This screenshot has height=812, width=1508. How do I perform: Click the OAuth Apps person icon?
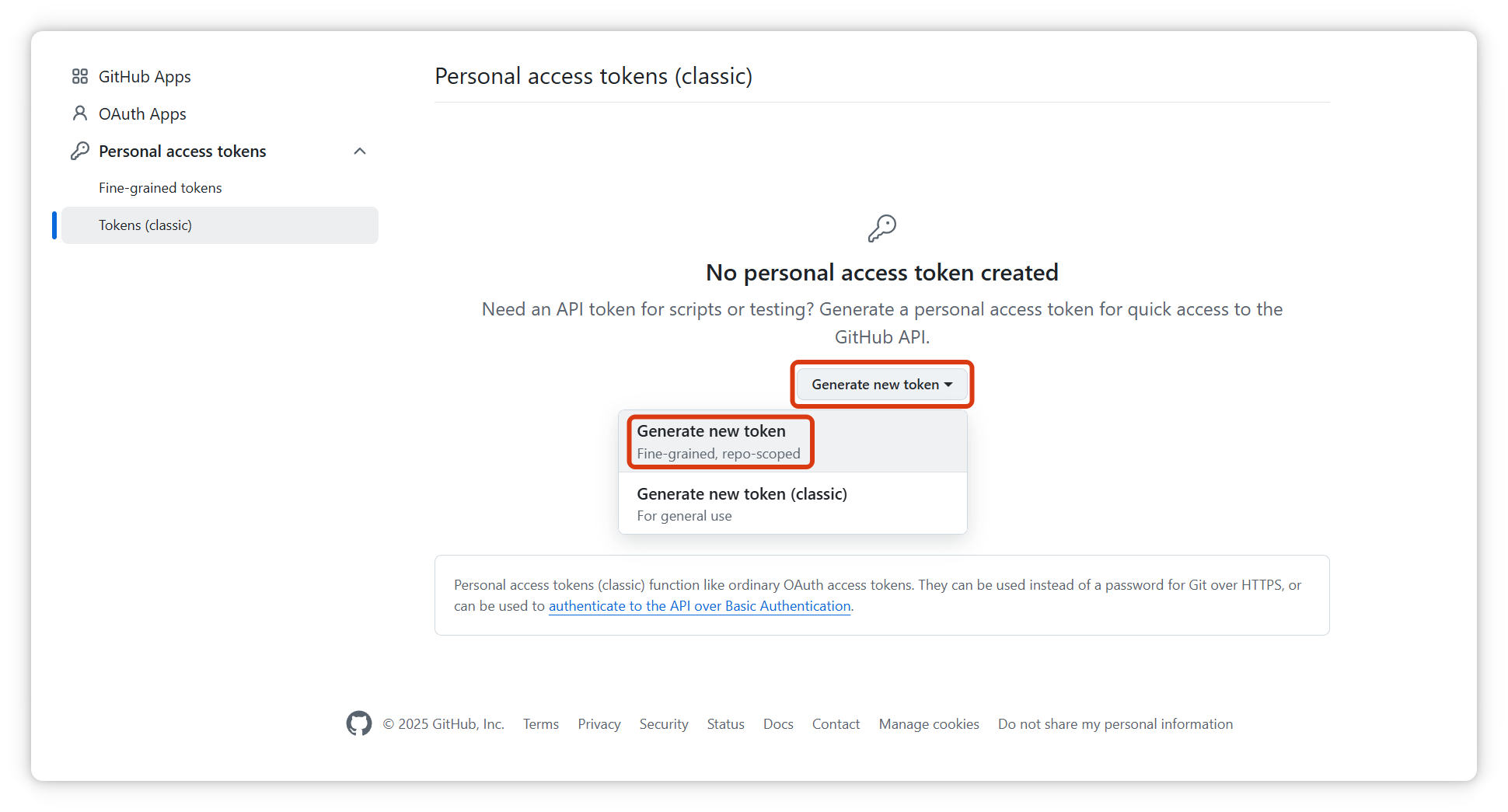[x=79, y=113]
